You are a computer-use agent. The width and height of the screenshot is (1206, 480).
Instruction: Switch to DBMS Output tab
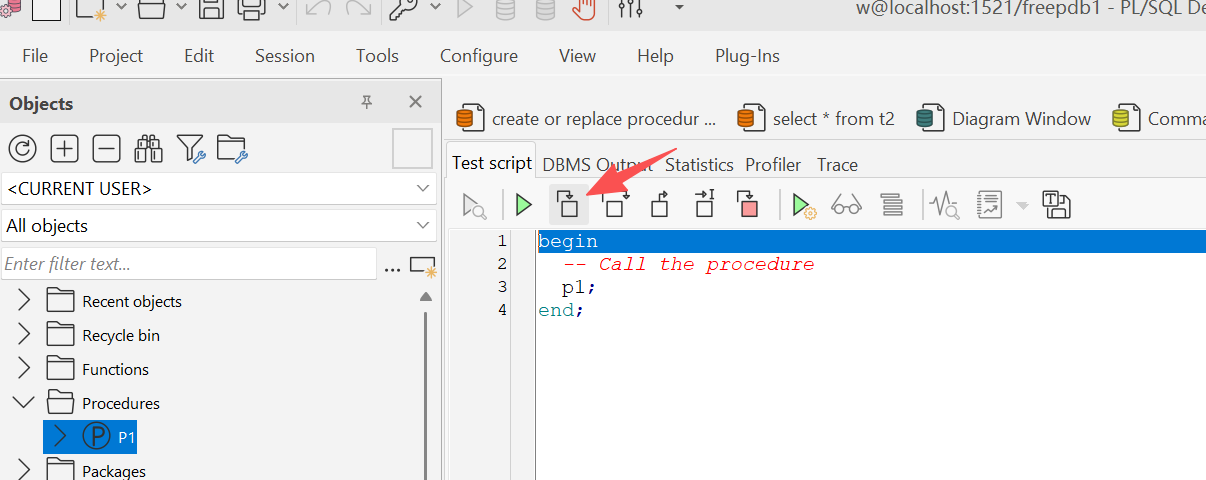598,164
